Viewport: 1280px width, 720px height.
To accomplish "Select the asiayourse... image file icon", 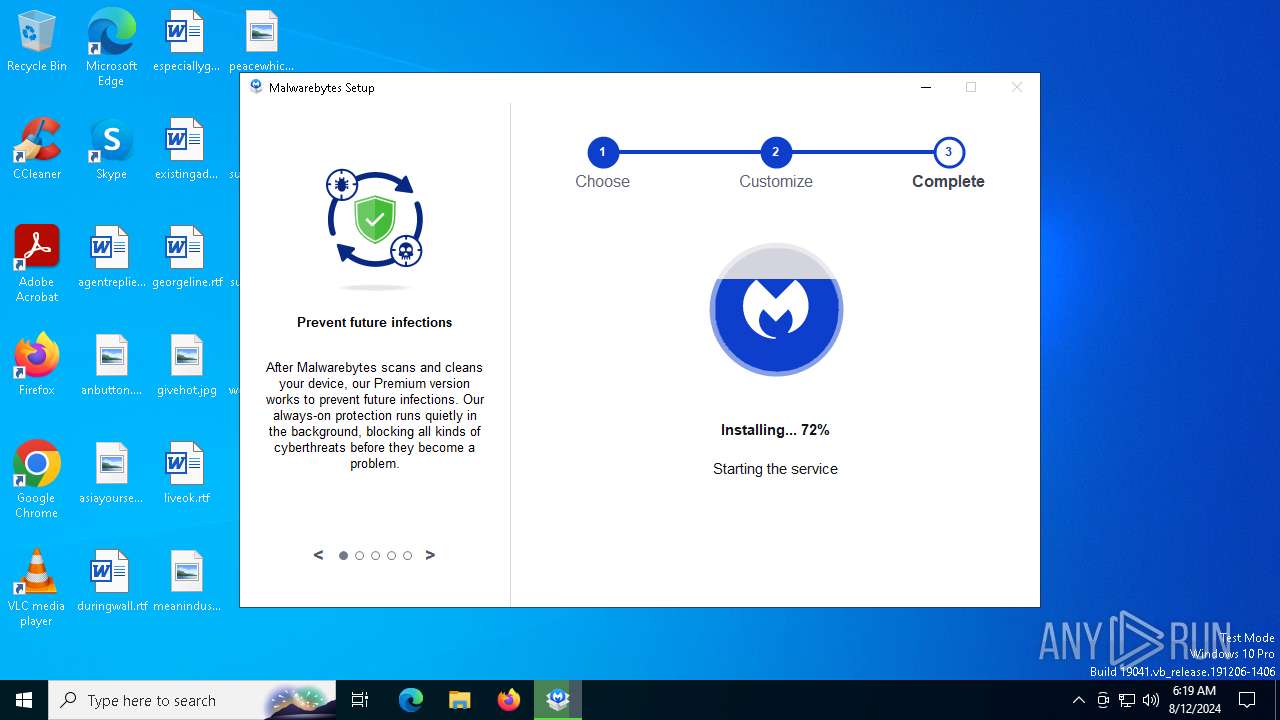I will [111, 473].
